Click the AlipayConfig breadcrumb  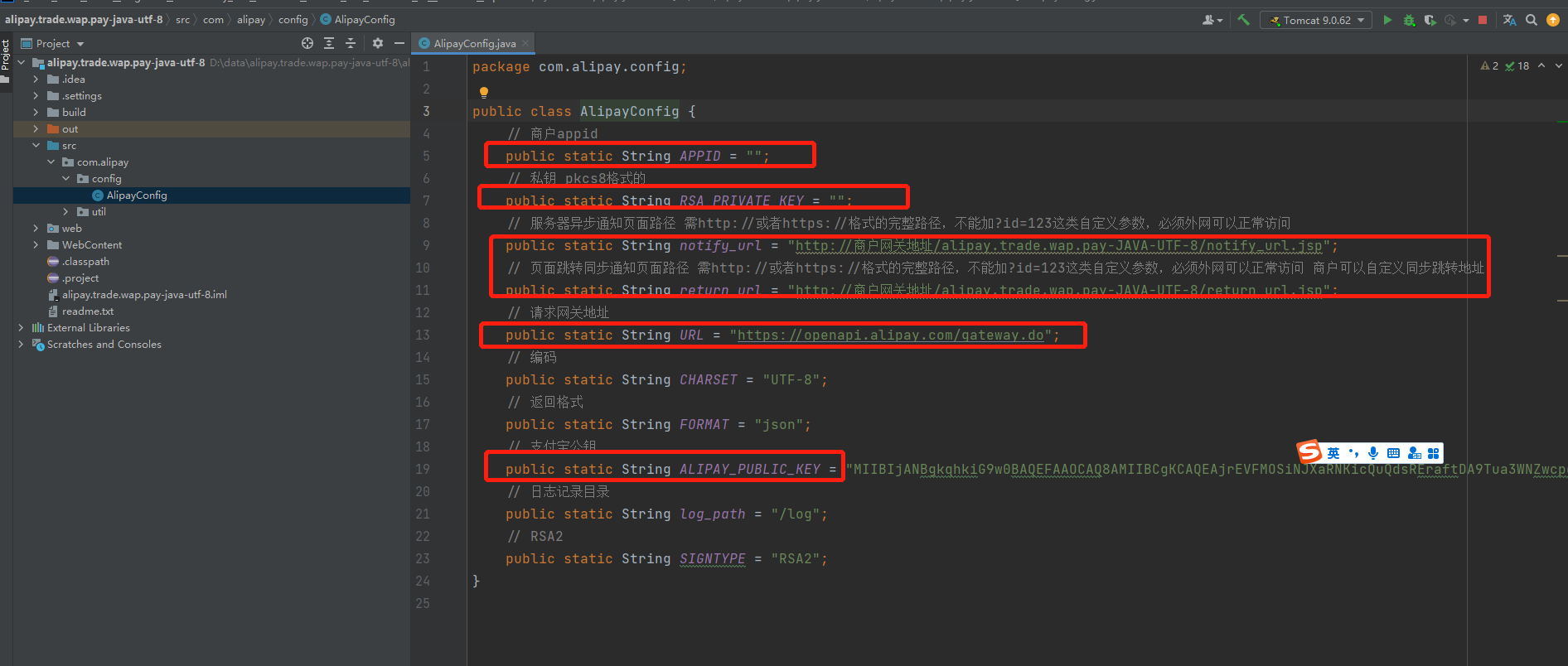point(357,20)
